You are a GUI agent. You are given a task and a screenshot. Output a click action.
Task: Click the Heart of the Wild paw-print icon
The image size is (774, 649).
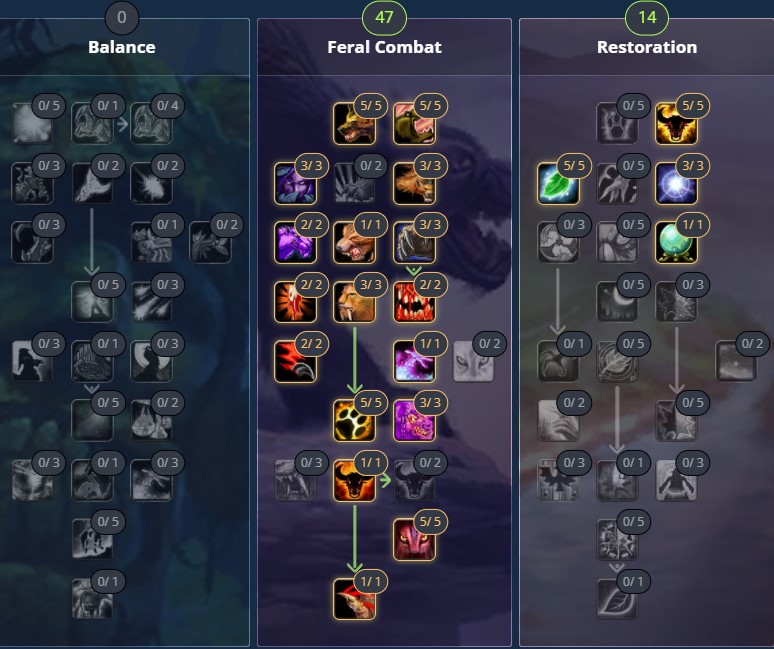(354, 420)
